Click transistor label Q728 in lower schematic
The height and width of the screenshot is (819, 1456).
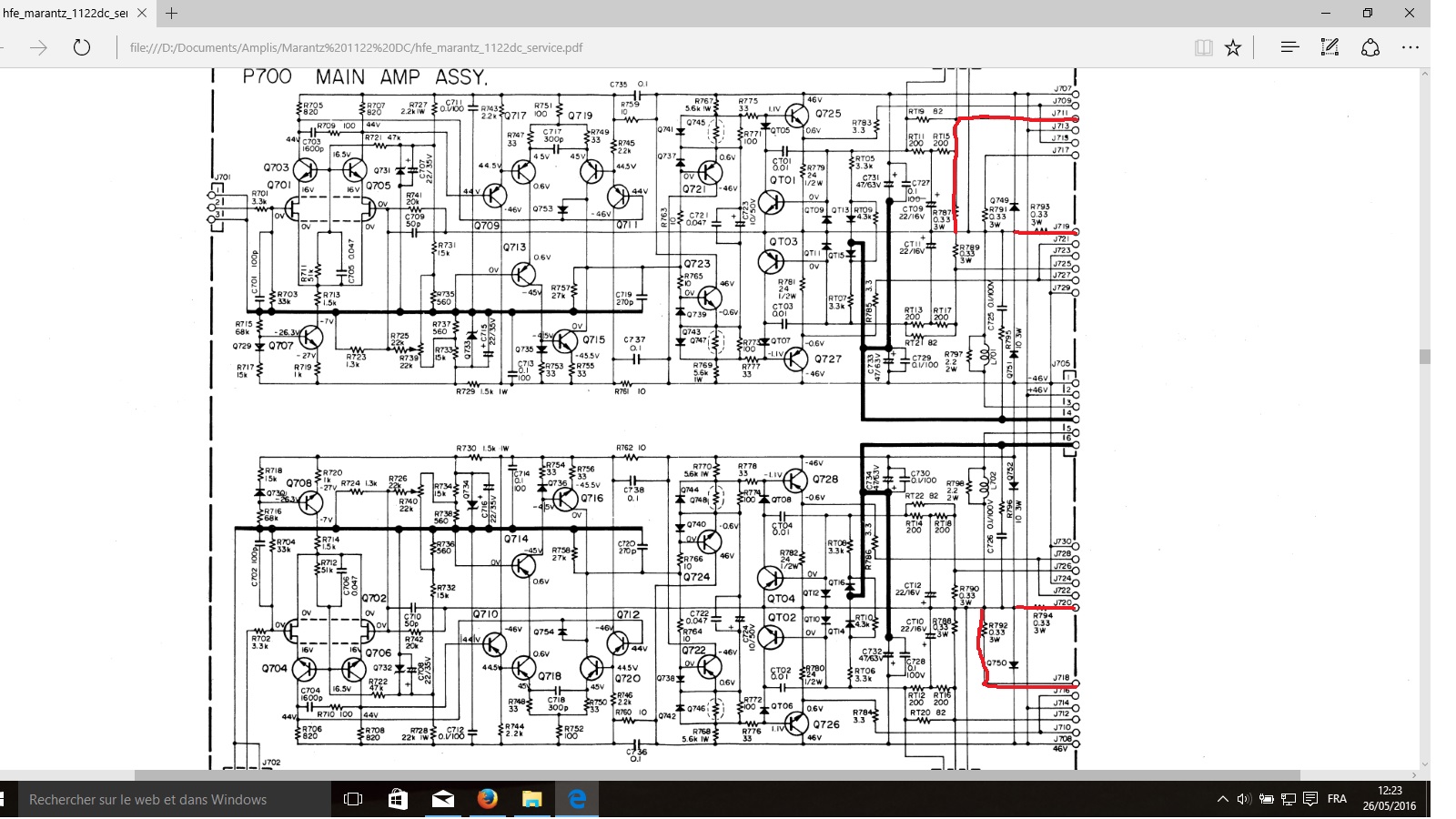(824, 479)
